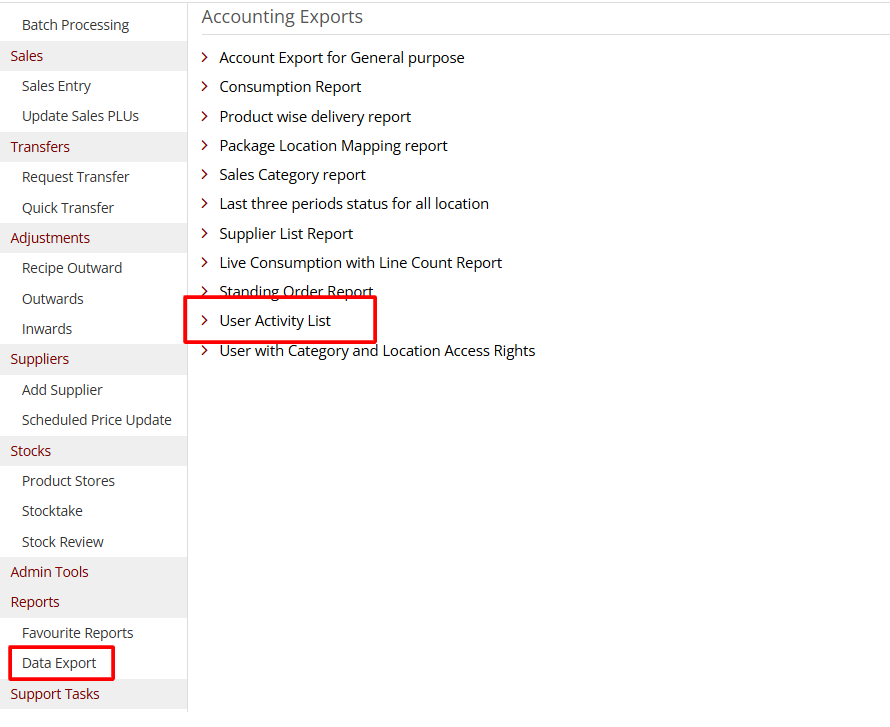
Task: Select the Admin Tools section header
Action: 49,571
